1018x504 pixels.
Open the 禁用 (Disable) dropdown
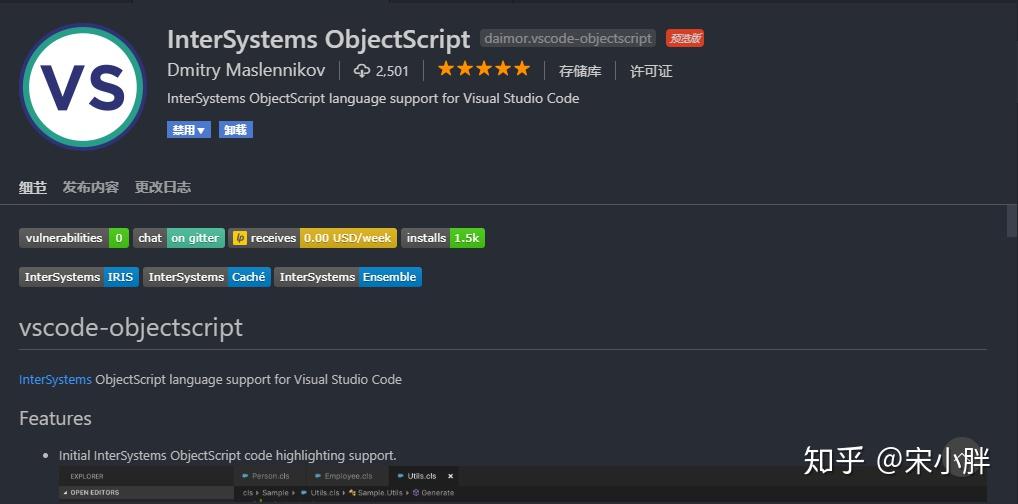[x=189, y=130]
